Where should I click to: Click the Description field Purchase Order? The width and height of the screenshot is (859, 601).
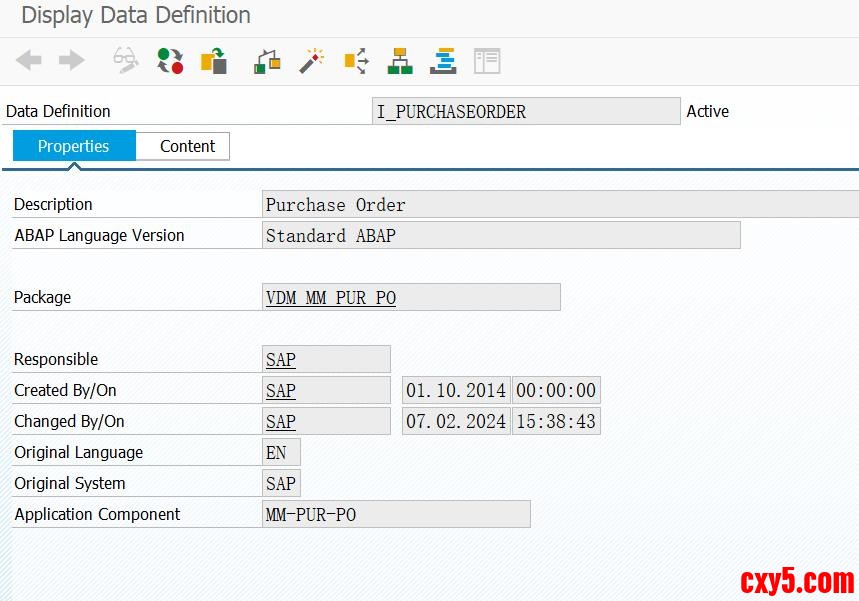560,205
